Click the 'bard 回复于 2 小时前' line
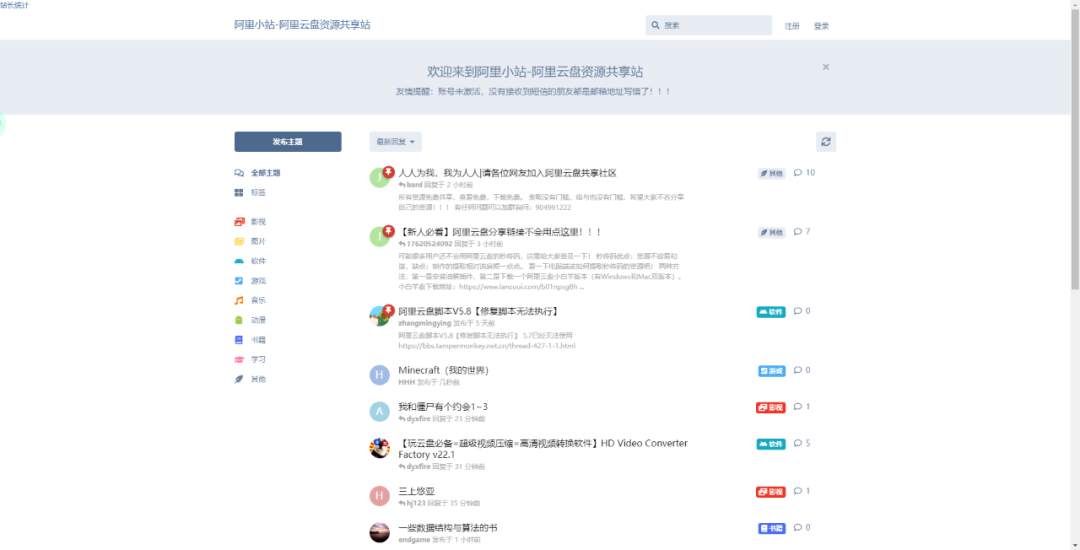 click(x=436, y=185)
